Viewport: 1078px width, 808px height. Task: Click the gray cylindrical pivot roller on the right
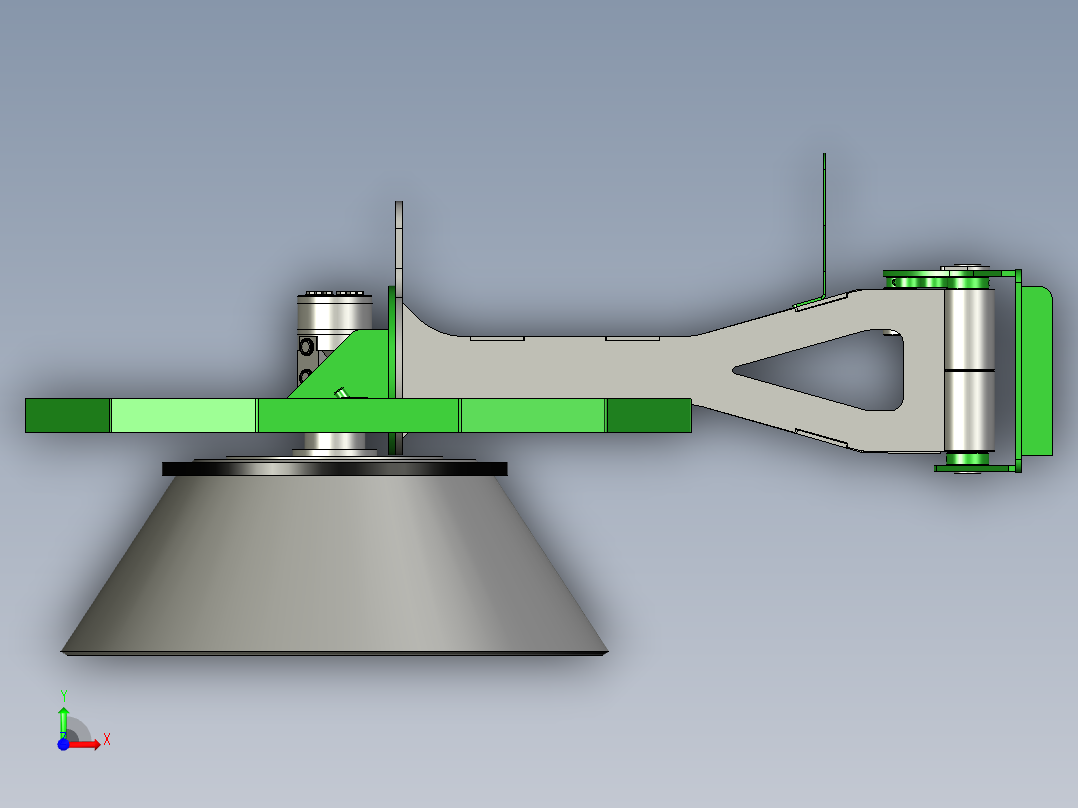969,370
